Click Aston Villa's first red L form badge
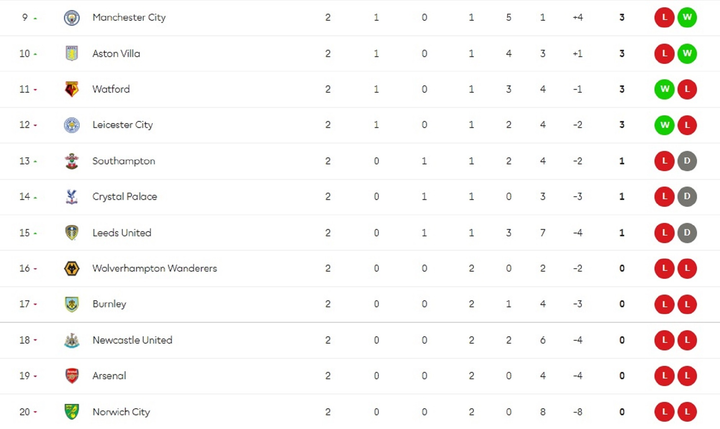720x429 pixels. coord(663,54)
